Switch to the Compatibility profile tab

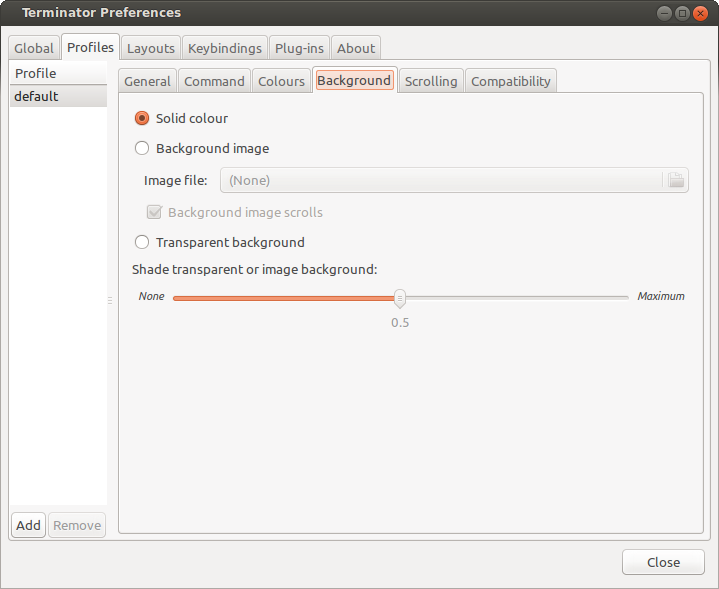coord(511,81)
